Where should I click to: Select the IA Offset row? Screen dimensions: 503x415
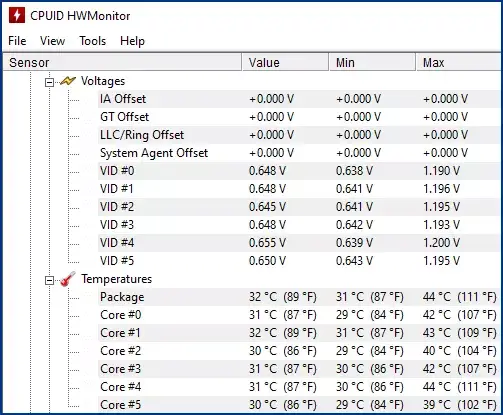click(x=299, y=99)
